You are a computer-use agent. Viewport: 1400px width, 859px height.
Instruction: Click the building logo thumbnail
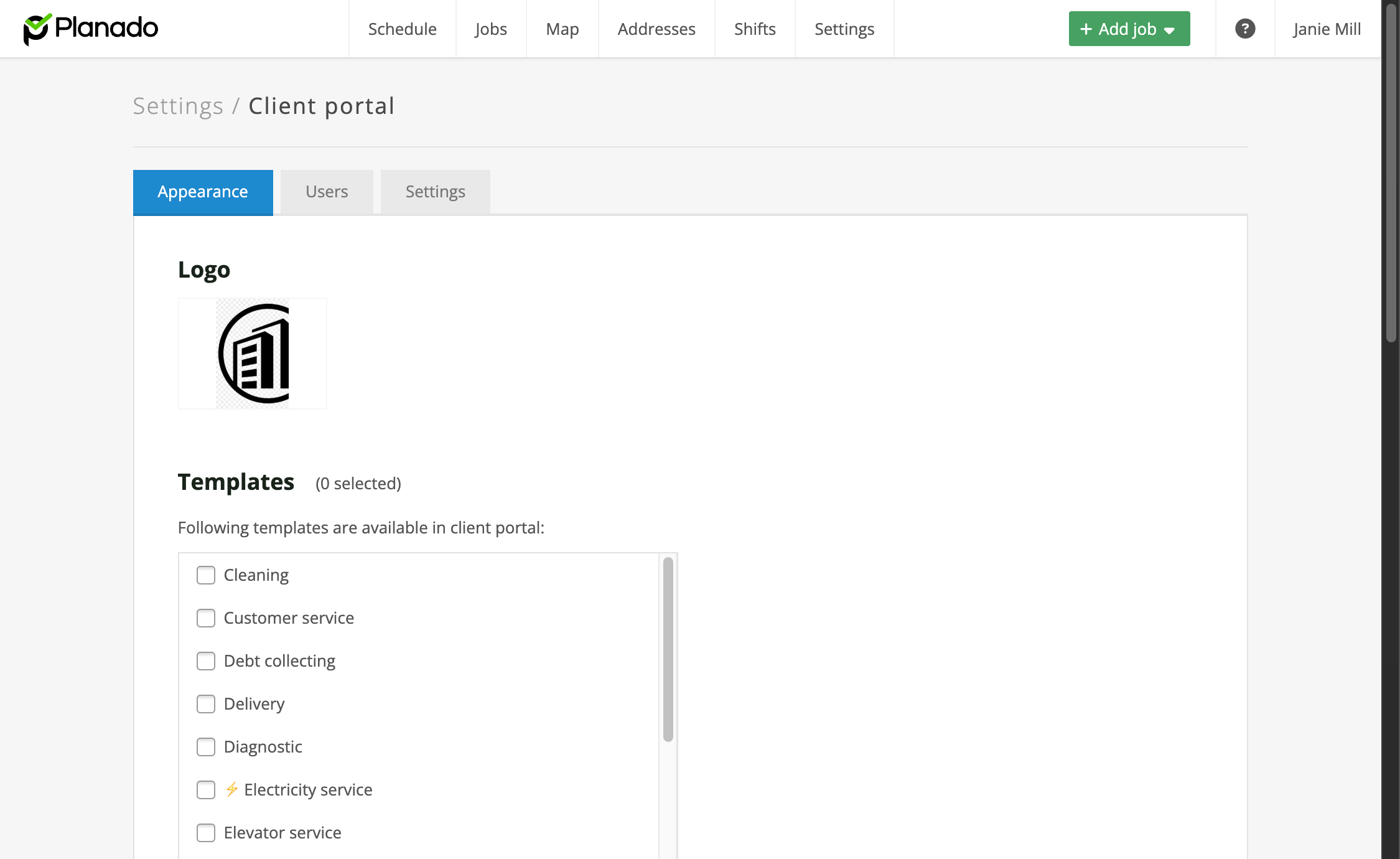[x=253, y=354]
